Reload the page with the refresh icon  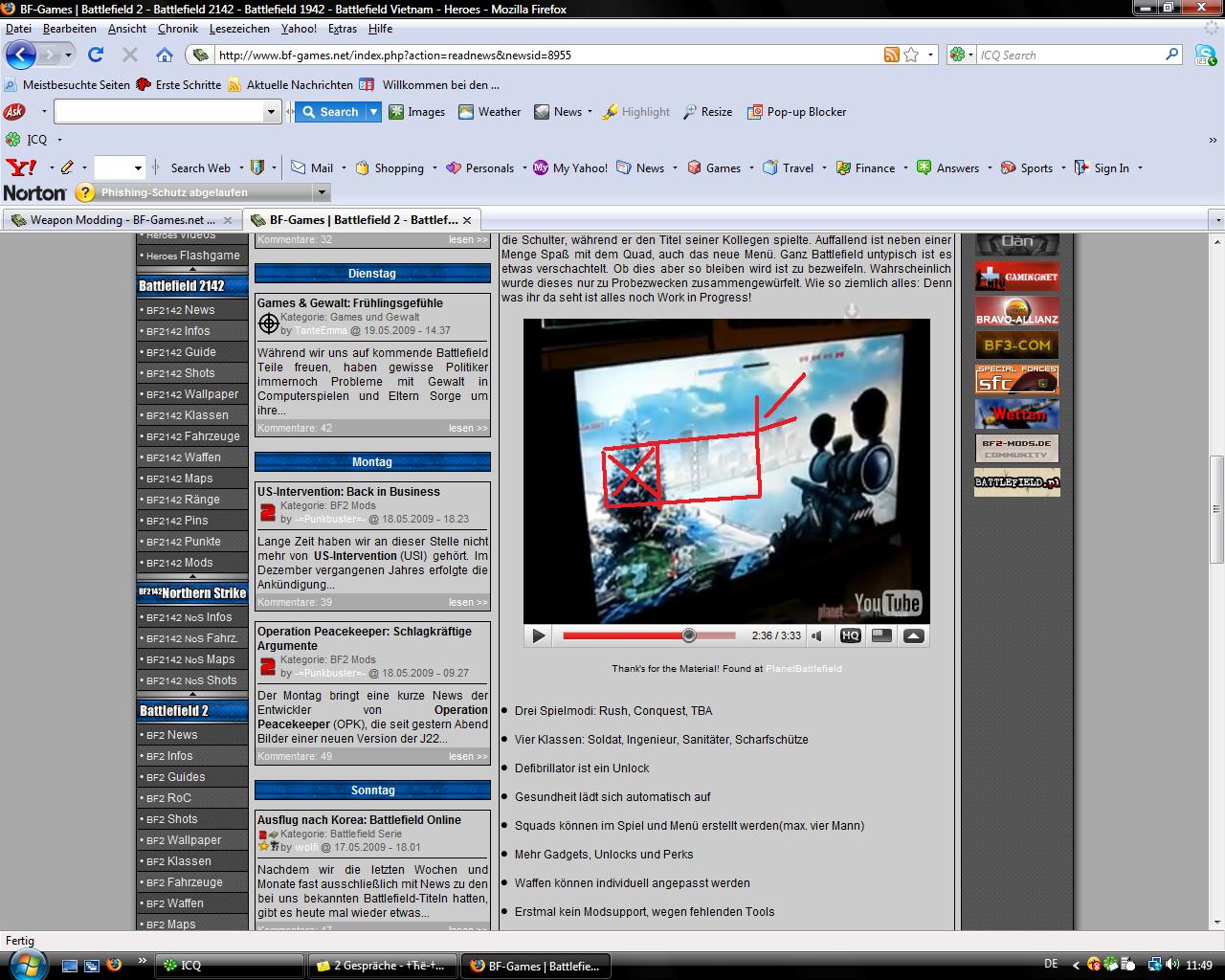pyautogui.click(x=96, y=55)
